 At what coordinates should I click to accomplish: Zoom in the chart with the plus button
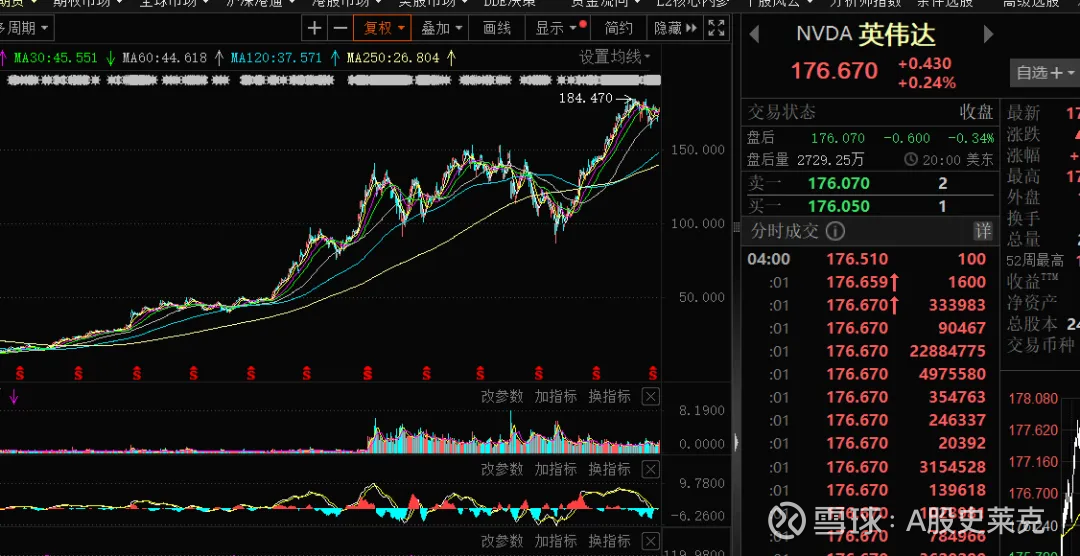(x=314, y=28)
